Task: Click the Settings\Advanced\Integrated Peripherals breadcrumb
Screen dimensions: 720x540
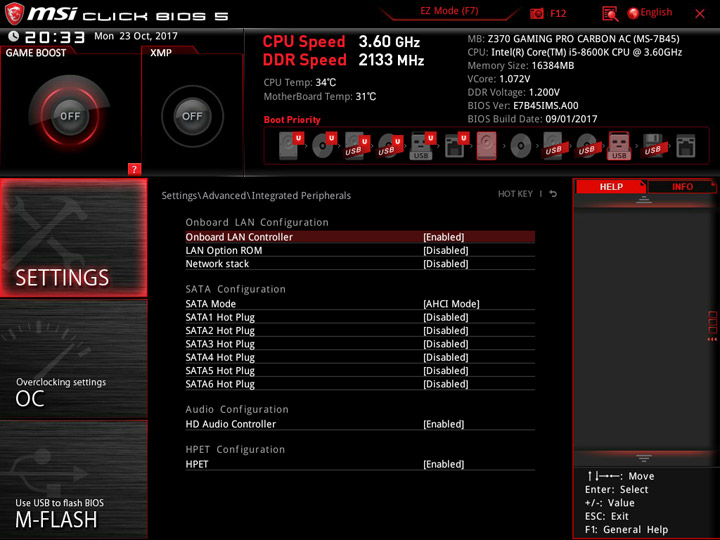Action: pyautogui.click(x=256, y=196)
